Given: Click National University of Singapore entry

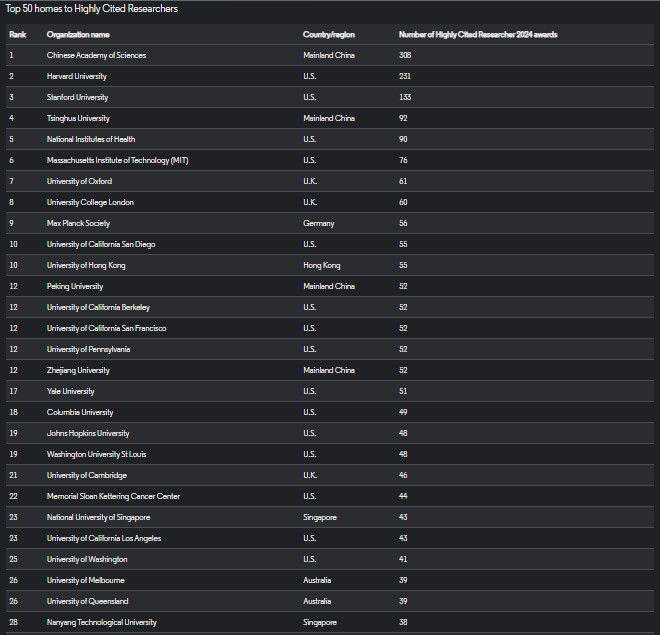Looking at the screenshot, I should 98,517.
